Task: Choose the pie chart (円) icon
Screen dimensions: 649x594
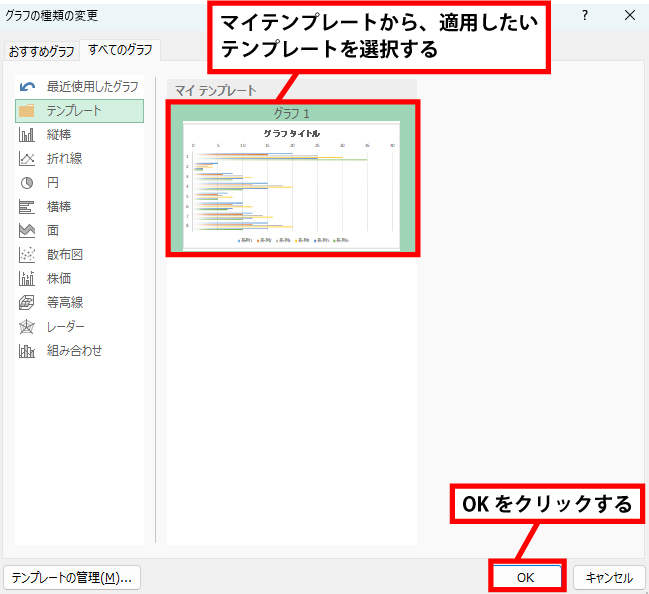Action: tap(26, 183)
